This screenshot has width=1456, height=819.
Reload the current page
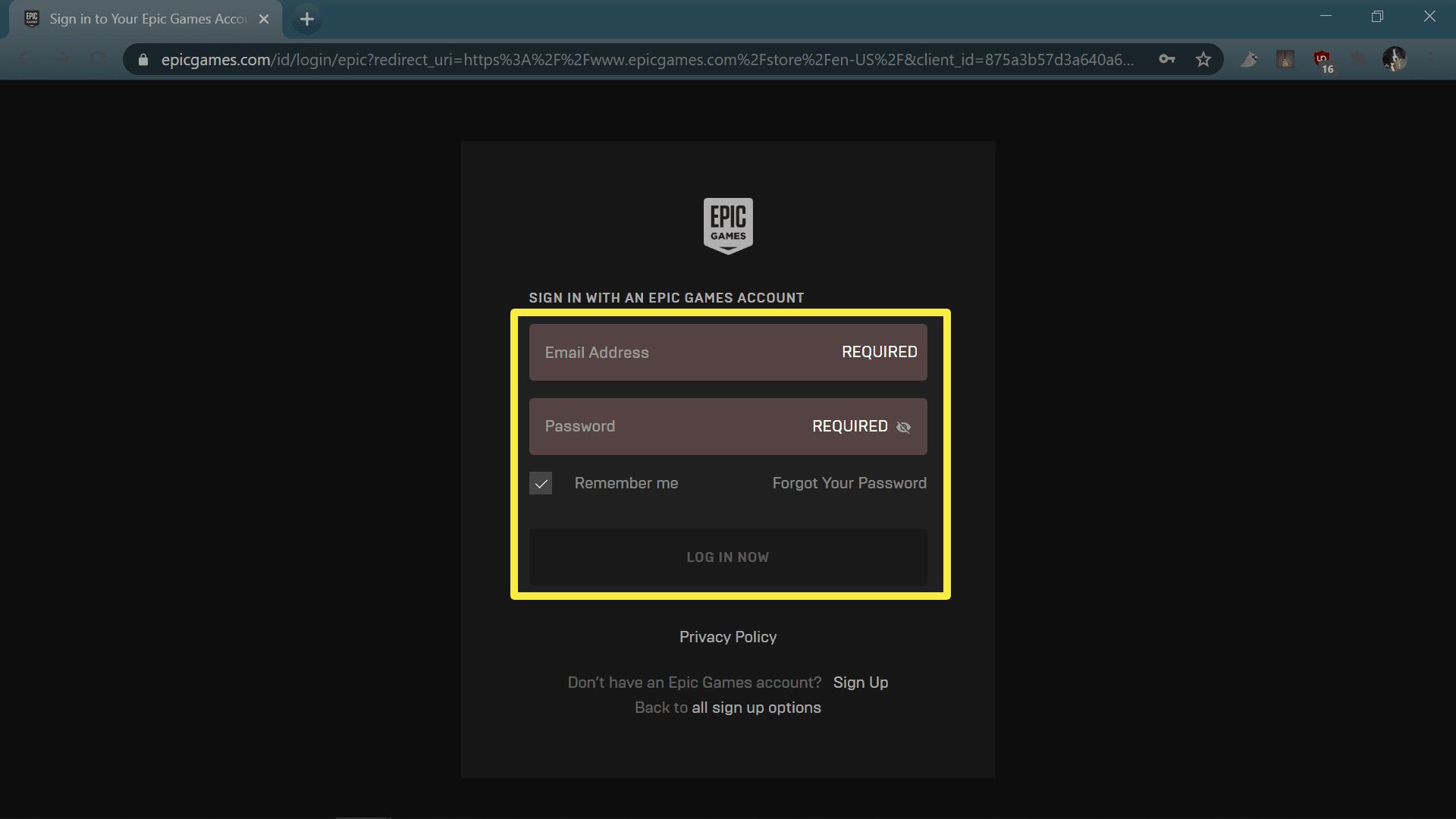[99, 59]
